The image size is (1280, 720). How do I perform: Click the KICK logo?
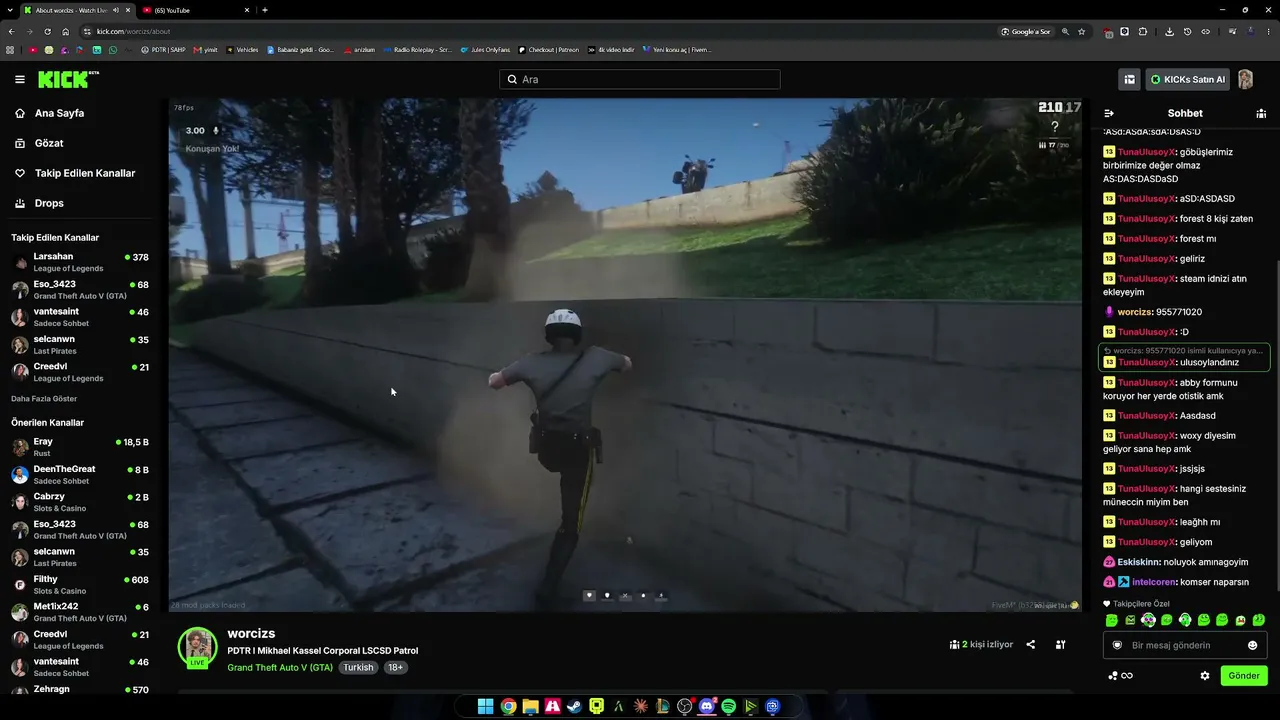tap(68, 79)
